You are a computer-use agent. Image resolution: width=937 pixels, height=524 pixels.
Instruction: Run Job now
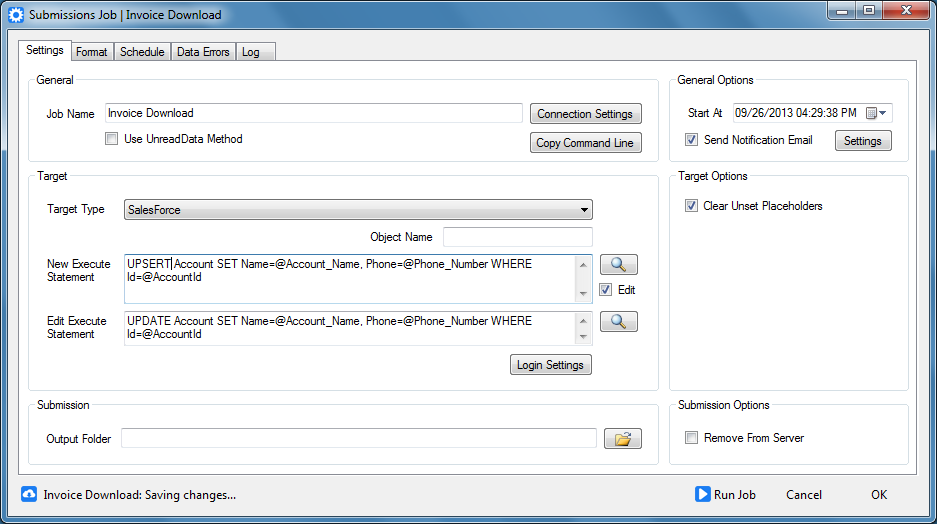point(725,495)
